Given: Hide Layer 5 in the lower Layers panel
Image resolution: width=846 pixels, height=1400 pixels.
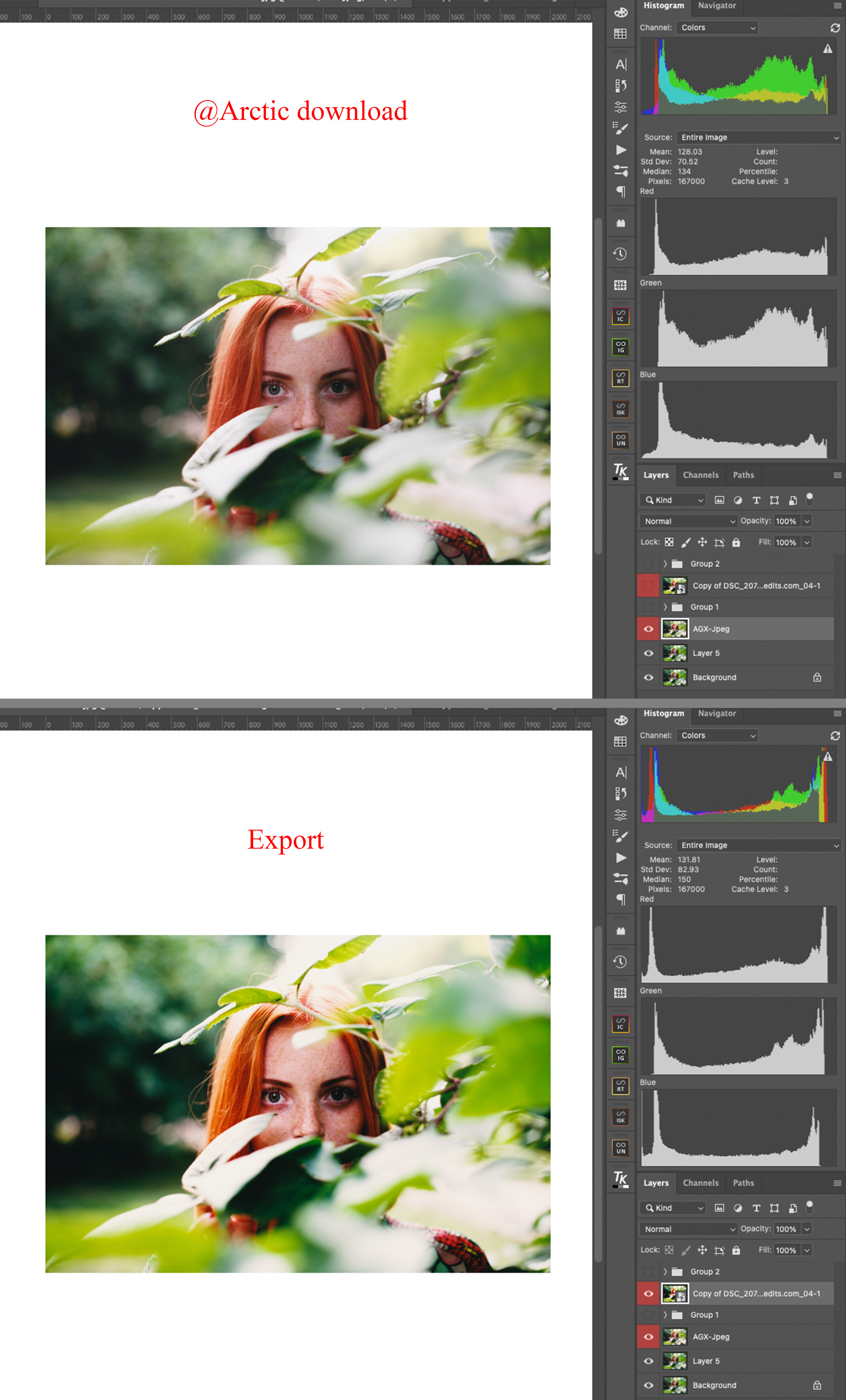Looking at the screenshot, I should (648, 1361).
